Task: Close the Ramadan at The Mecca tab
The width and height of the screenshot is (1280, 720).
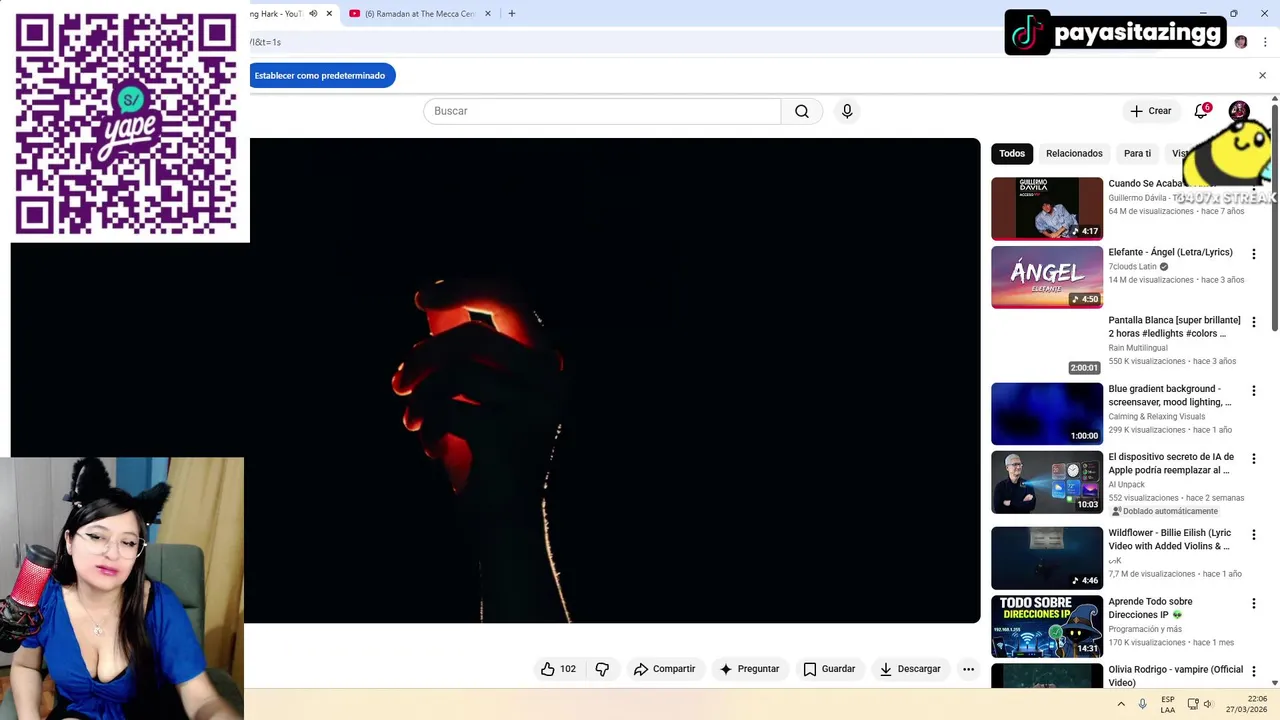Action: (488, 14)
